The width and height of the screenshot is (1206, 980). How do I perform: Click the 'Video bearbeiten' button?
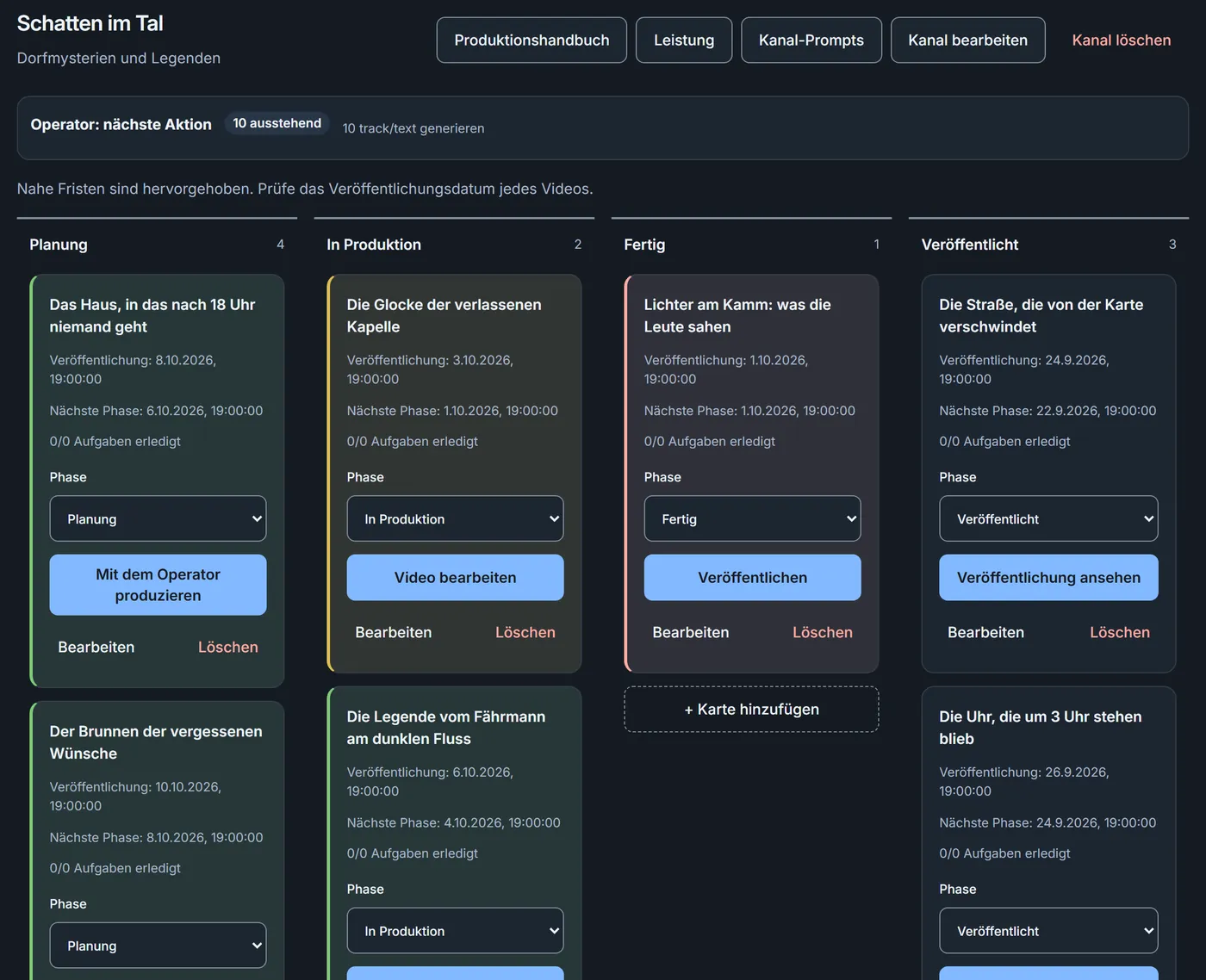(x=455, y=578)
